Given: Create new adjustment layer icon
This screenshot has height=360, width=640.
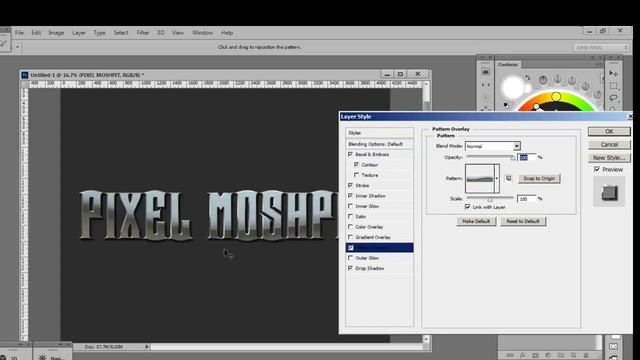Looking at the screenshot, I should click(548, 355).
